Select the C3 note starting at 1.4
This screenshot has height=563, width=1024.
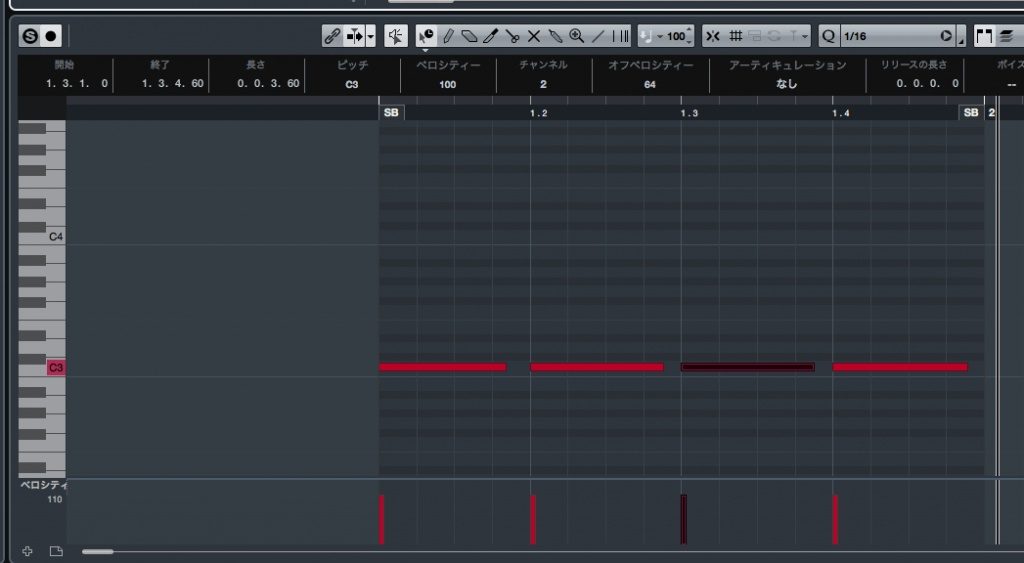pos(900,367)
